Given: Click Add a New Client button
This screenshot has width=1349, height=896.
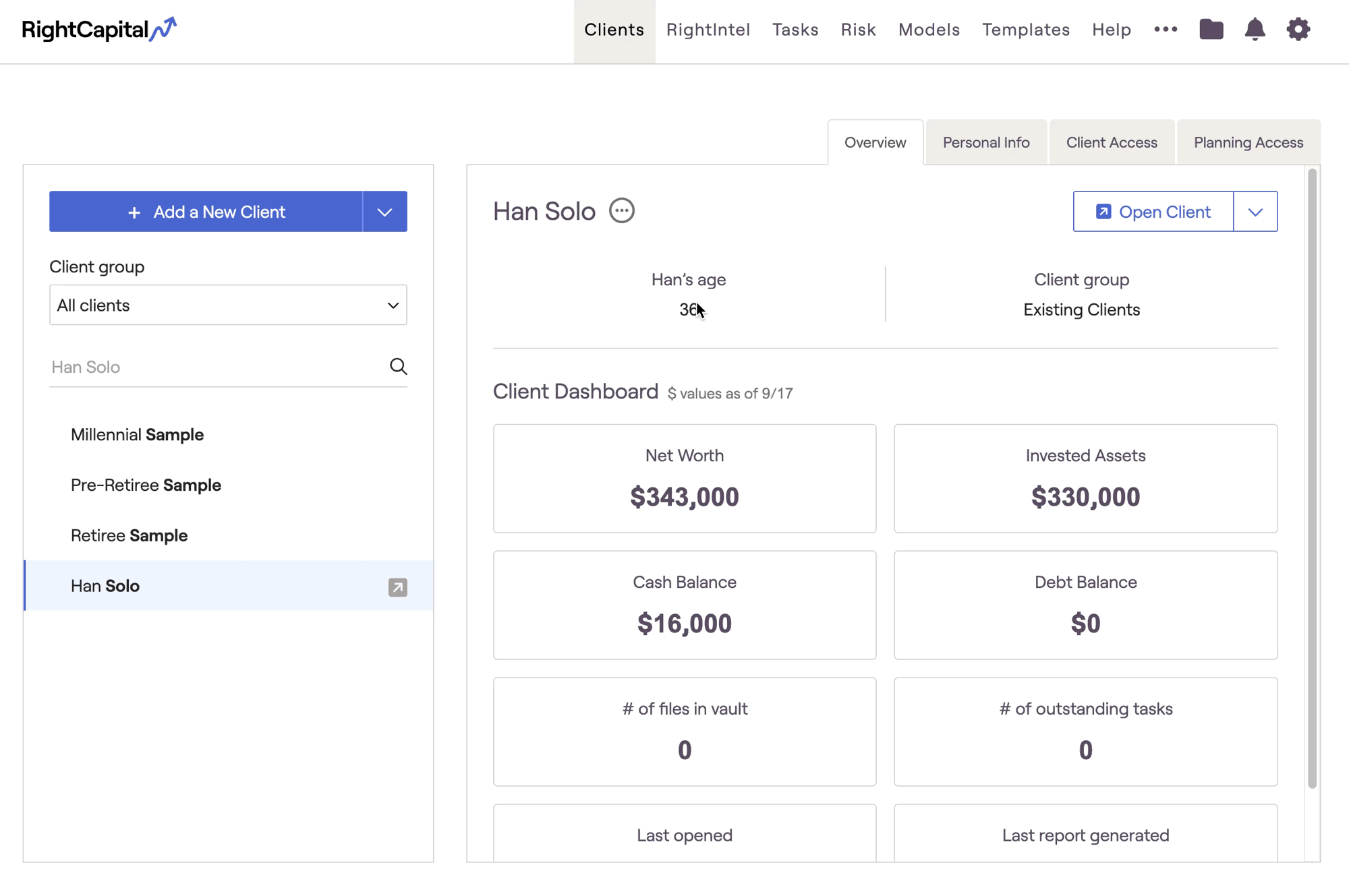Looking at the screenshot, I should pyautogui.click(x=206, y=212).
